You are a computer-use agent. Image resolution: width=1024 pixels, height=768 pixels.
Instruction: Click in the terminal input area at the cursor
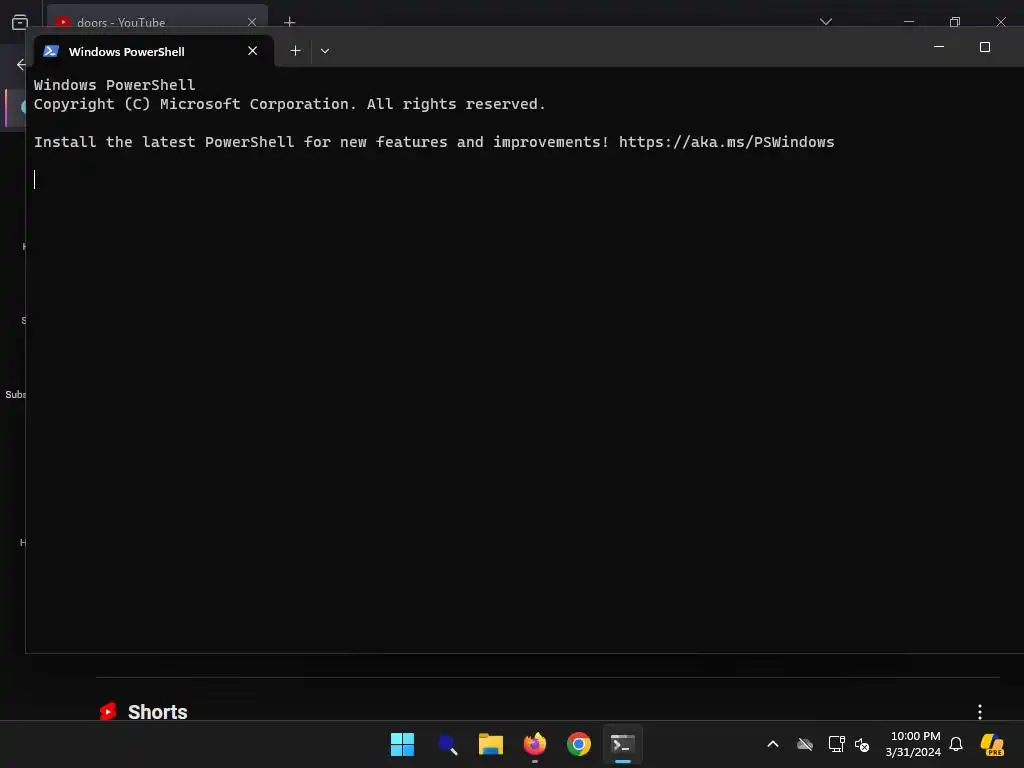pos(35,180)
